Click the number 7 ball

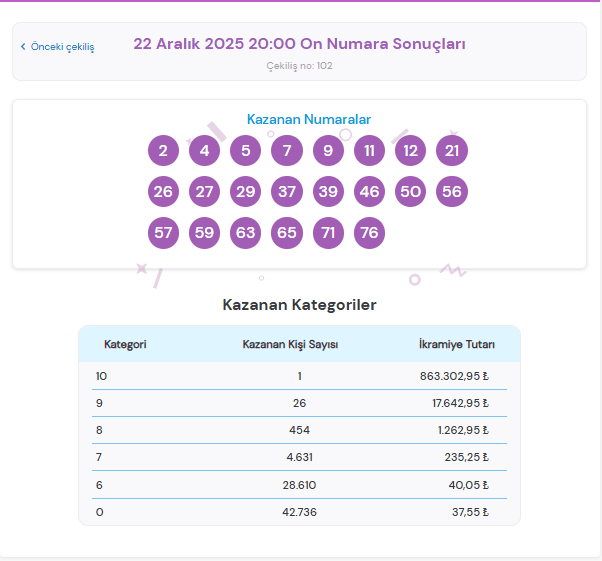click(x=287, y=151)
